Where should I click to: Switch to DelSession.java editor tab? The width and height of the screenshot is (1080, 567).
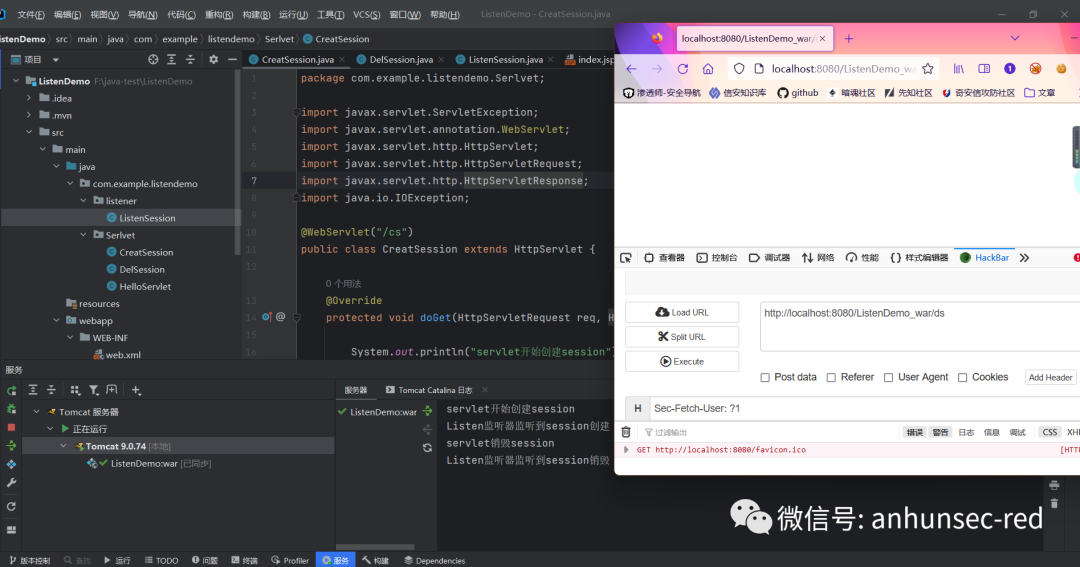coord(400,59)
